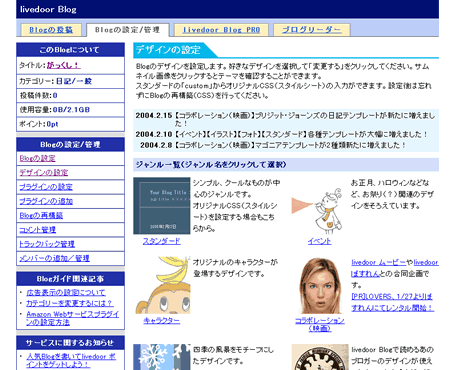
Task: Open Blogの設定 in sidebar
Action: point(37,158)
